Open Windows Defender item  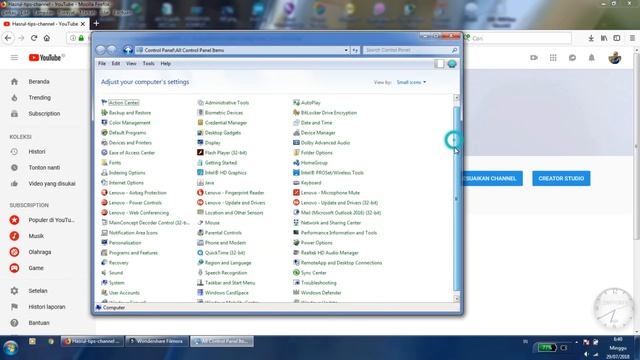coord(317,293)
